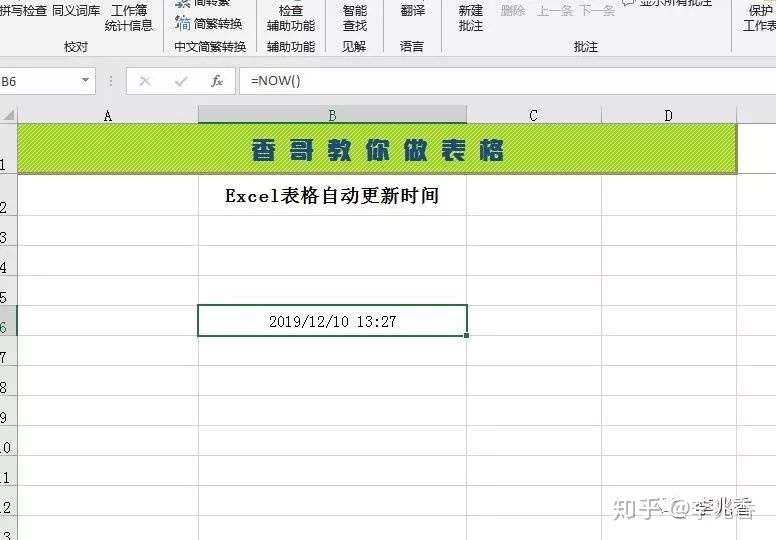Click the row 3 header
The image size is (776, 540).
pyautogui.click(x=8, y=231)
